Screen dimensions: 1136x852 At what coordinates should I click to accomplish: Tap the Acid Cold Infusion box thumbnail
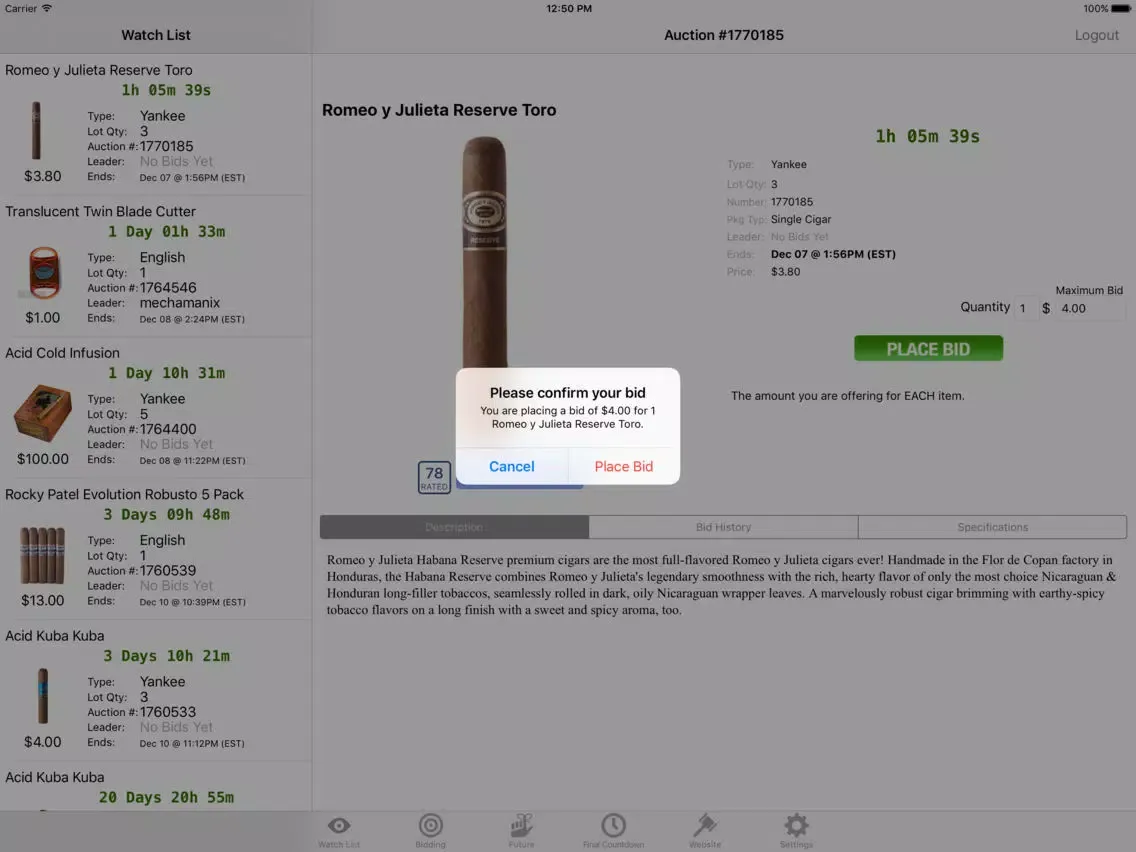43,413
